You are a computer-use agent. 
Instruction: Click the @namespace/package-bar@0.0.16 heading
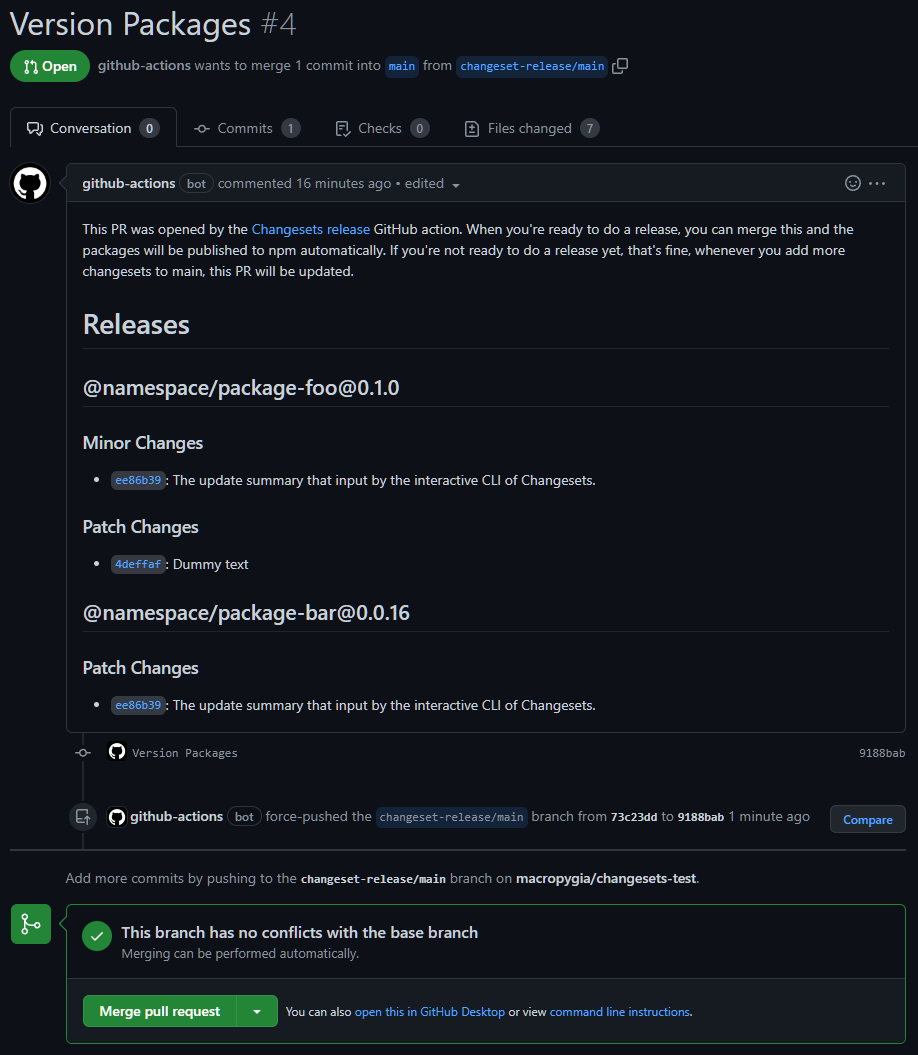[x=246, y=613]
